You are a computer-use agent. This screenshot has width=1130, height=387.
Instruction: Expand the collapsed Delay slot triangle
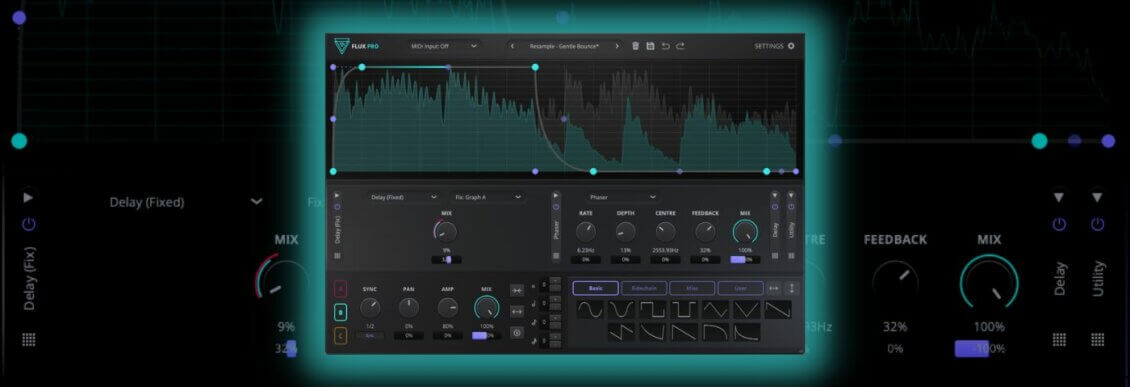[775, 195]
